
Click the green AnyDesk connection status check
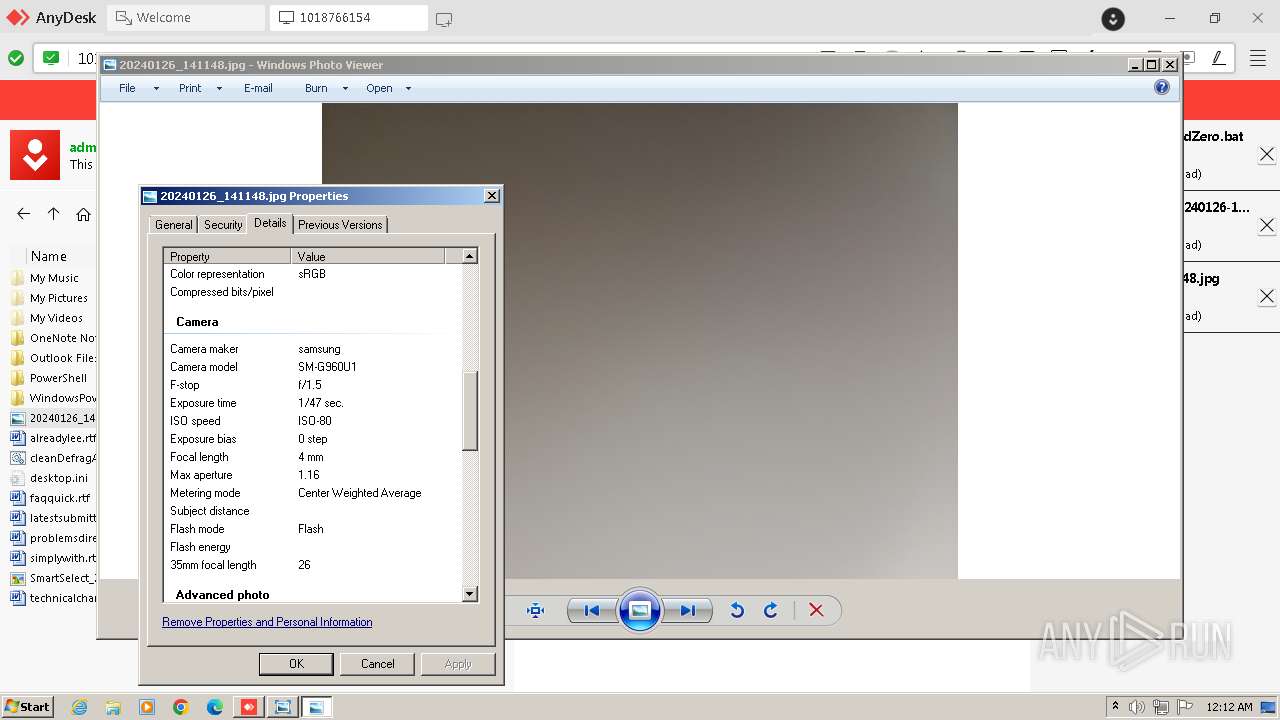[16, 58]
